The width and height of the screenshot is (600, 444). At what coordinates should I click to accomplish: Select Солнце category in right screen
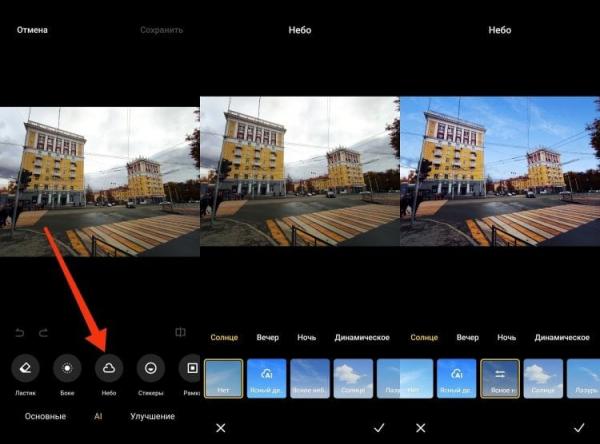coord(424,338)
